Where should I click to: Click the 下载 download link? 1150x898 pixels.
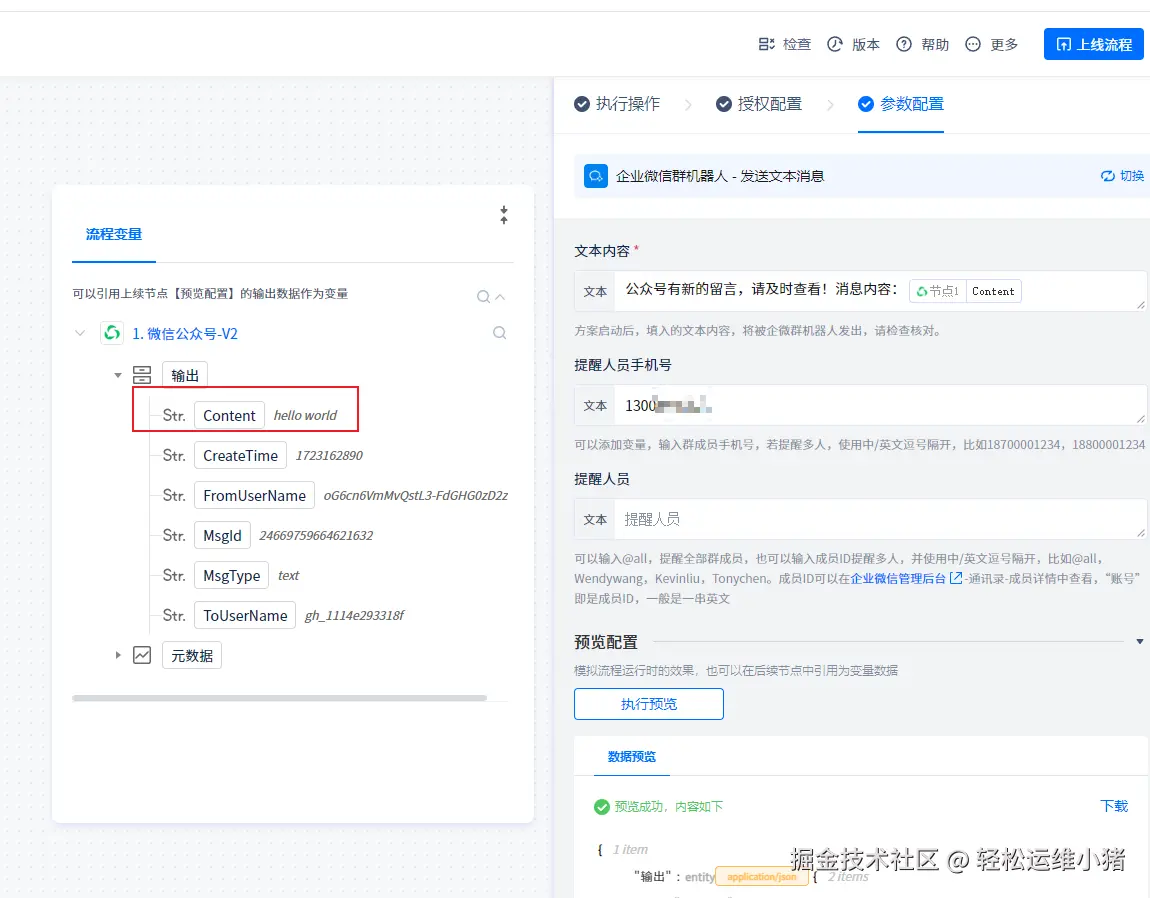1114,806
